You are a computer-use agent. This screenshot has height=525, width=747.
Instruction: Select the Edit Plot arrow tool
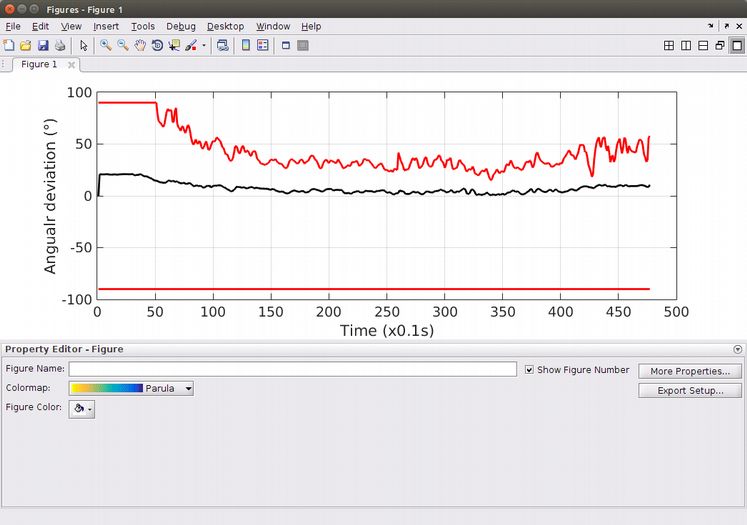[x=84, y=45]
